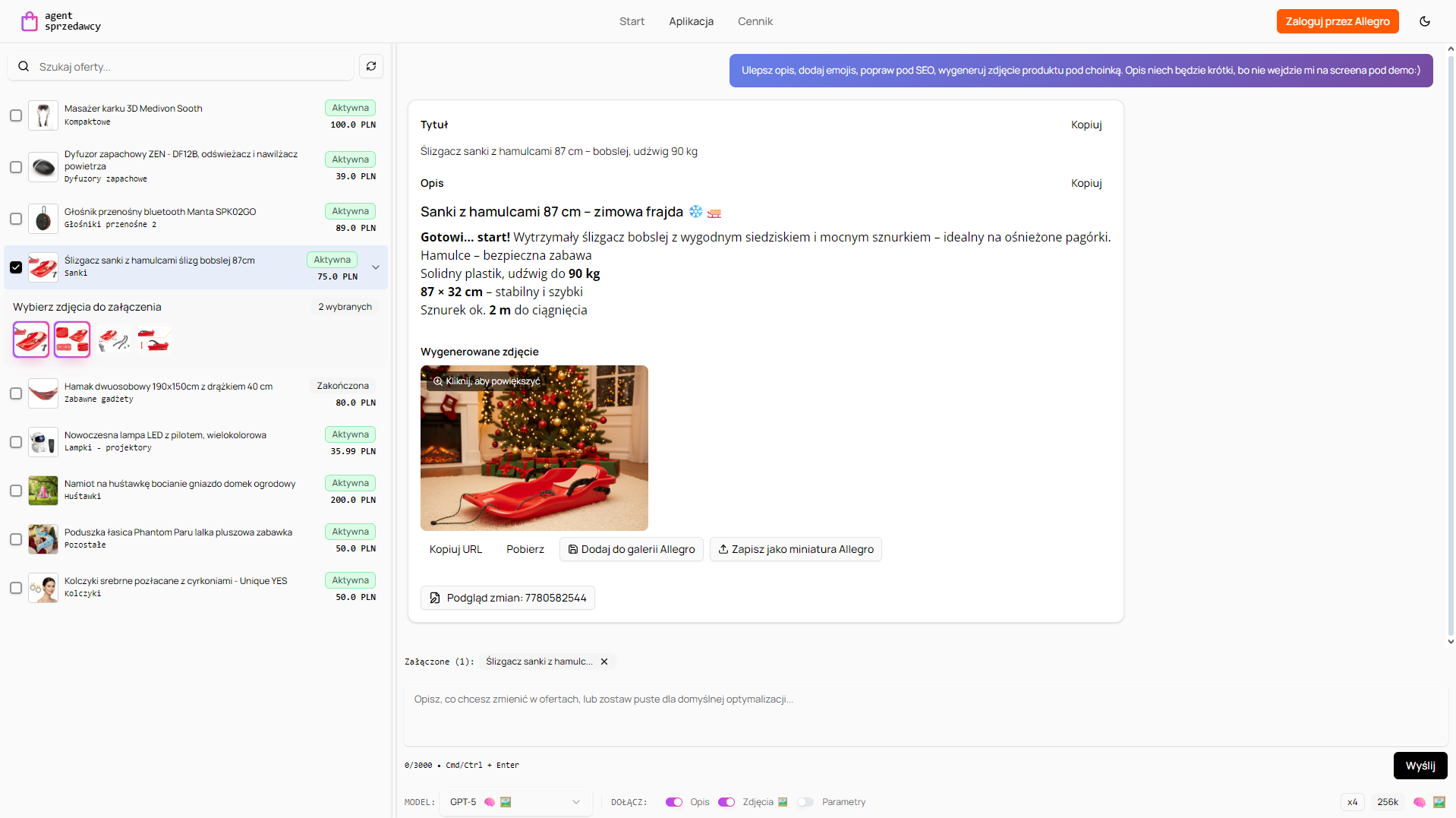Collapse the Ślizgacz sanki offer chevron
The height and width of the screenshot is (818, 1456).
[376, 267]
